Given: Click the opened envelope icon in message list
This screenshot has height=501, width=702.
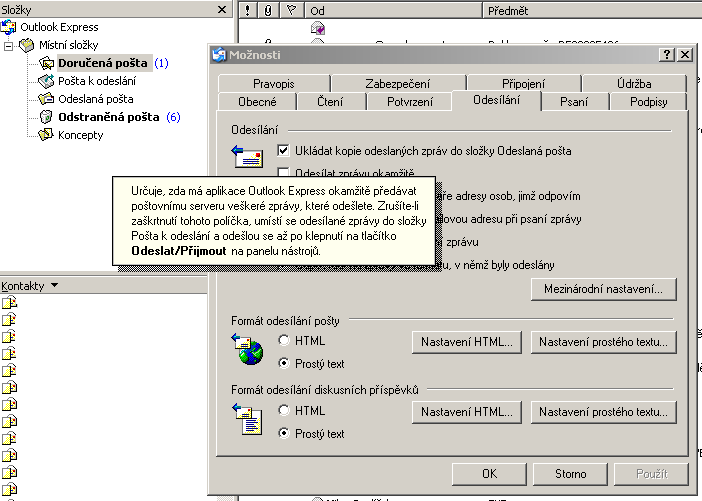Looking at the screenshot, I should click(x=317, y=29).
